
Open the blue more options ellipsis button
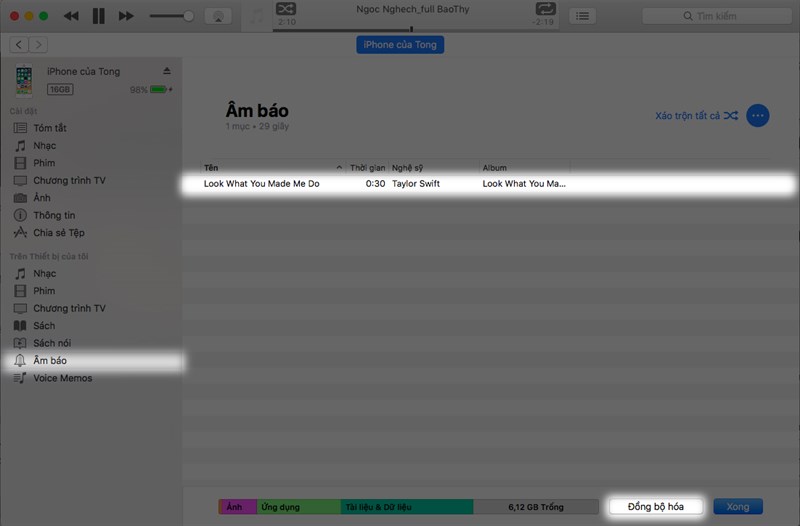tap(758, 116)
